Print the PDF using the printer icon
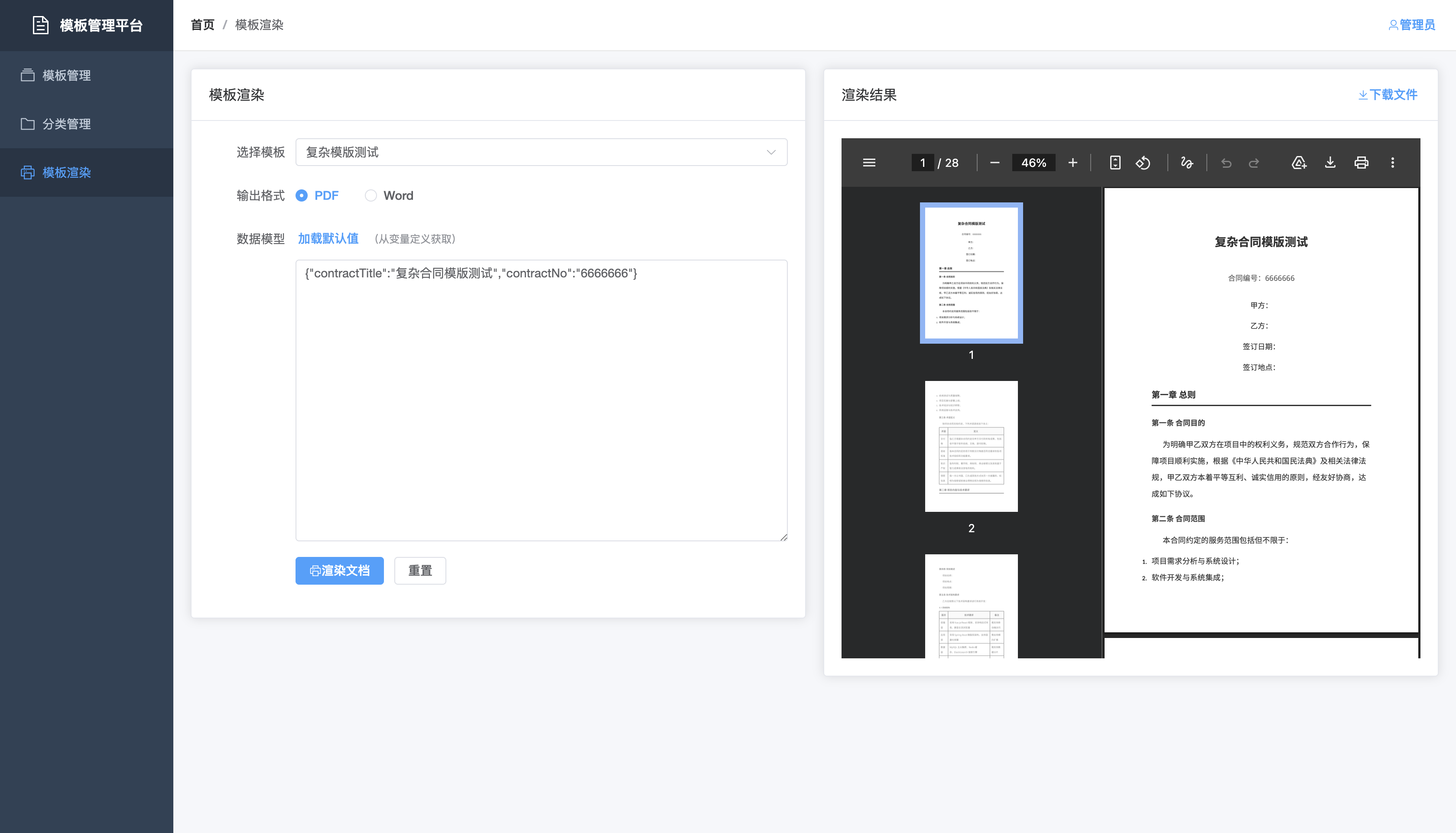The image size is (1456, 833). coord(1361,163)
